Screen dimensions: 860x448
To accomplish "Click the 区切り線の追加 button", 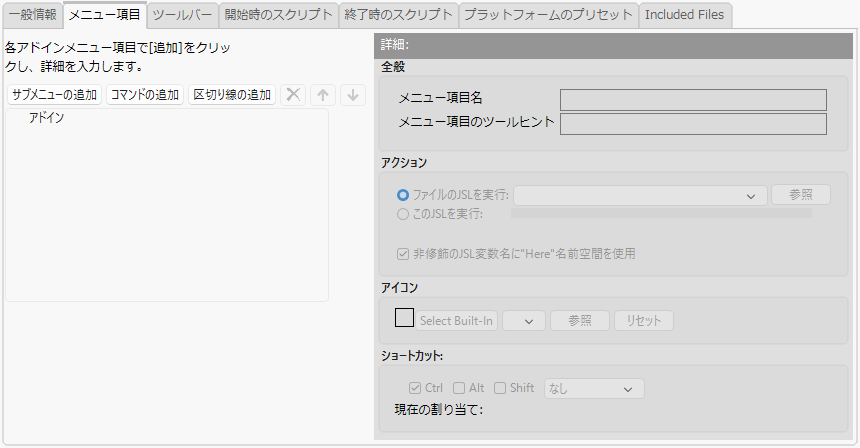I will pyautogui.click(x=232, y=95).
